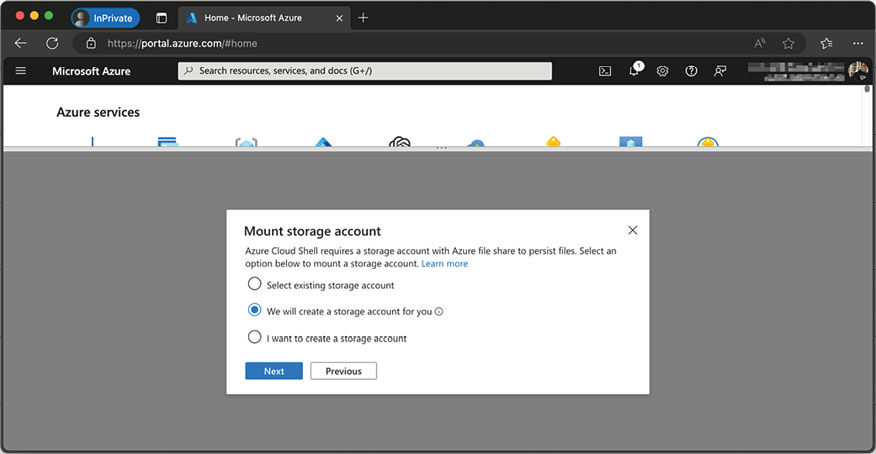The width and height of the screenshot is (876, 454).
Task: Click the Microsoft Azure home title
Action: click(x=91, y=71)
